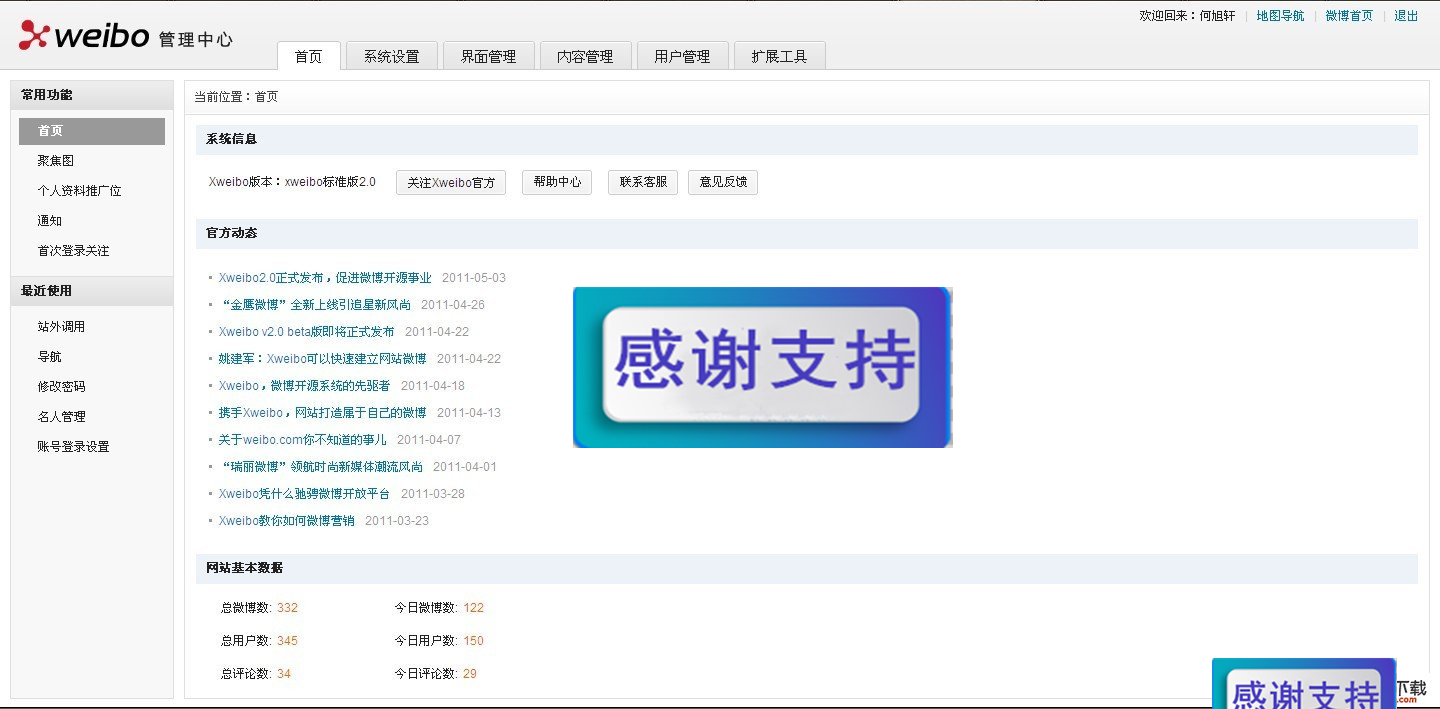1440x709 pixels.
Task: Open the 姚建军：Xweibo可以快速建立网站微博 link
Action: pos(323,359)
